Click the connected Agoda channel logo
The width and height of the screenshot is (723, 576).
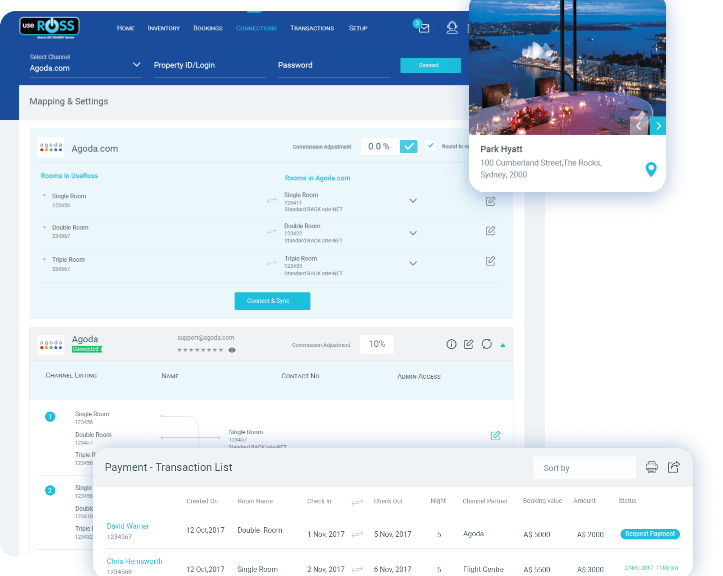point(51,345)
